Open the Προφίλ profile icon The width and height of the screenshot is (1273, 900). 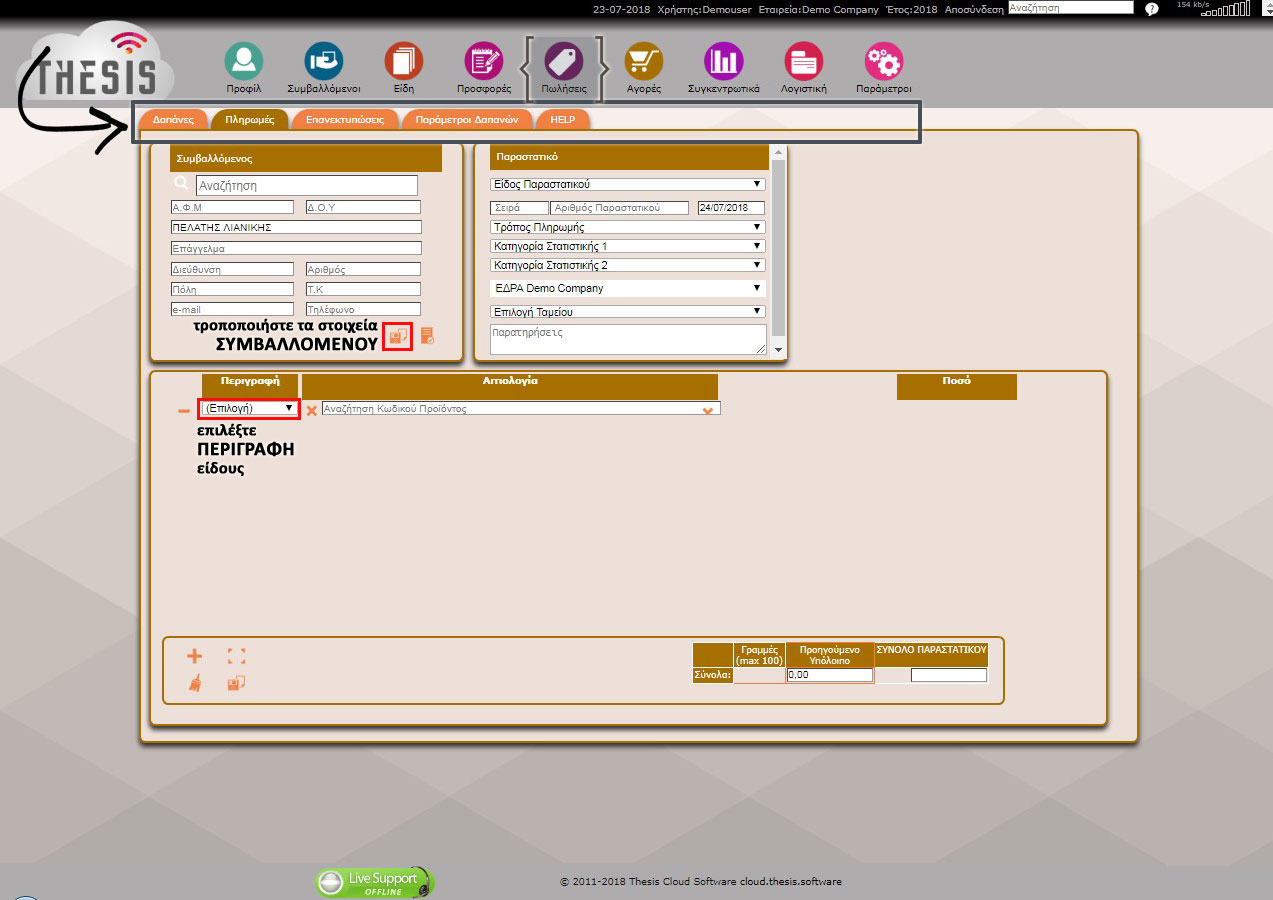243,61
